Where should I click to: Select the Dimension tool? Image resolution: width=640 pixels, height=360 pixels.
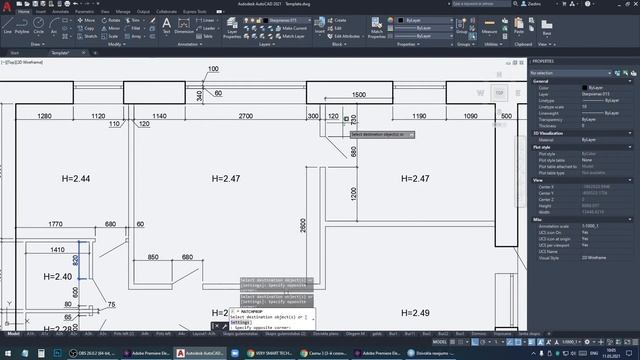coord(184,25)
